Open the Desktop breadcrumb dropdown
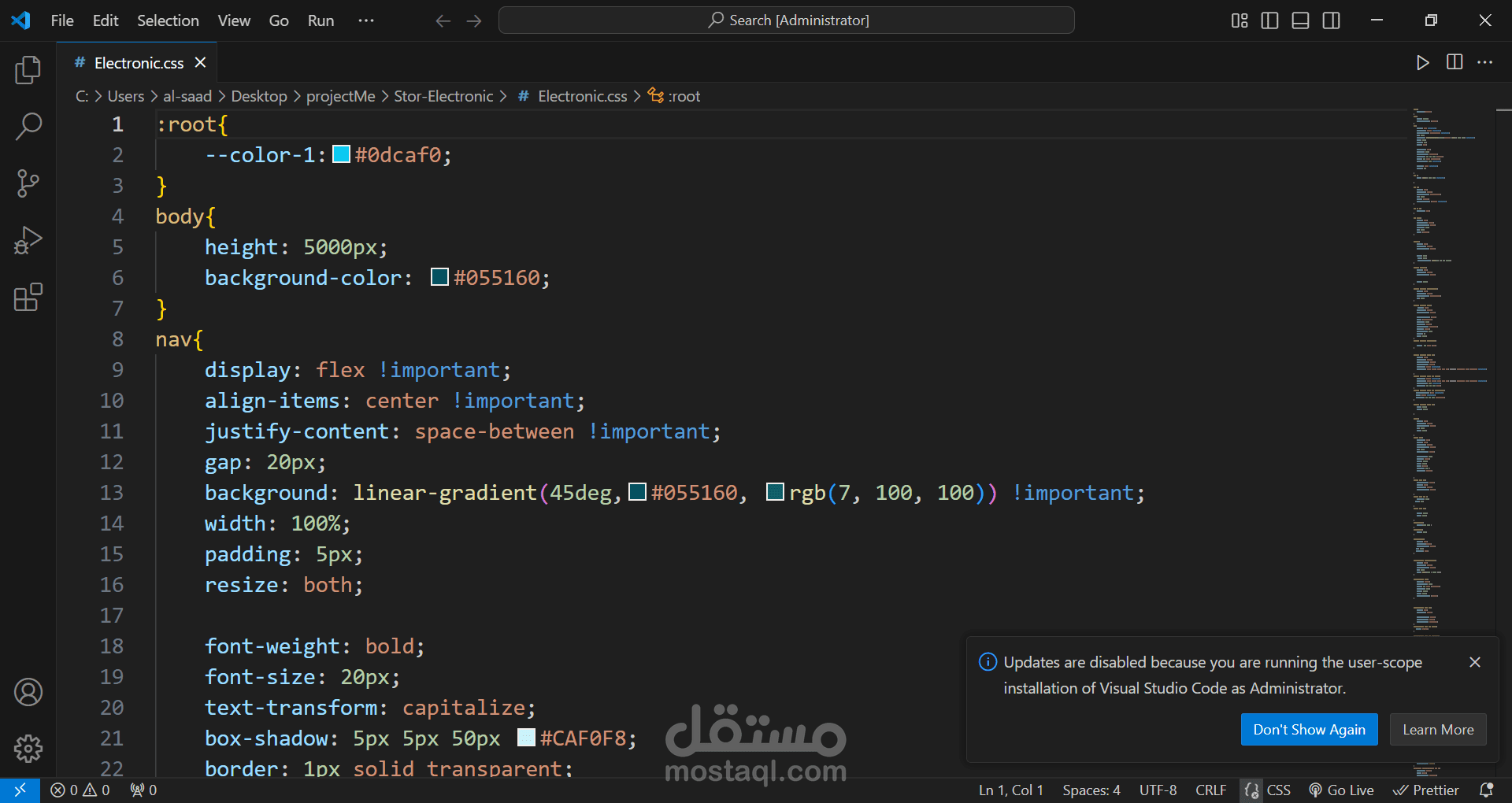Viewport: 1512px width, 803px height. tap(259, 96)
